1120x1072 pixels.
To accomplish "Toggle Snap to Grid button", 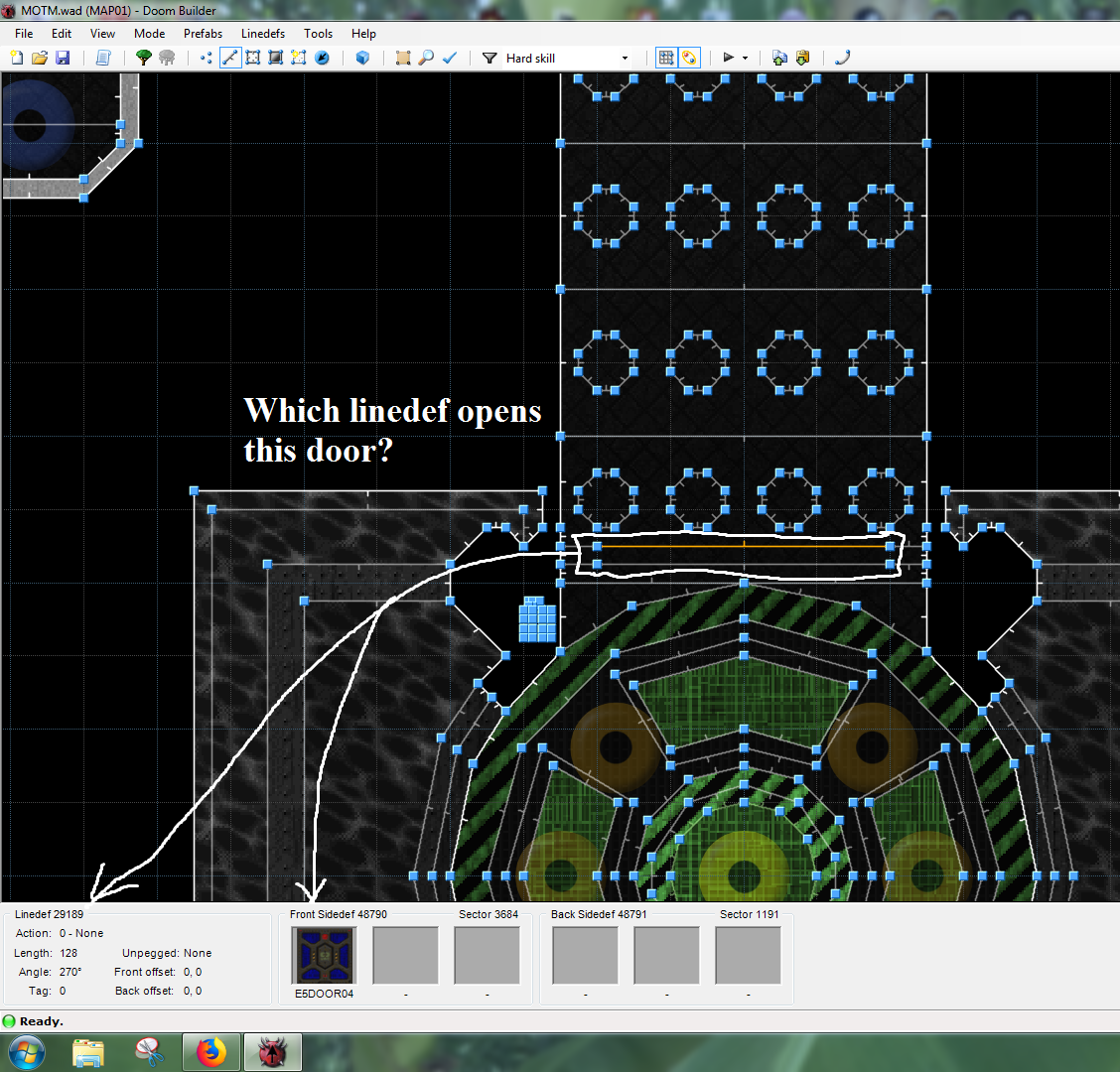I will point(666,58).
